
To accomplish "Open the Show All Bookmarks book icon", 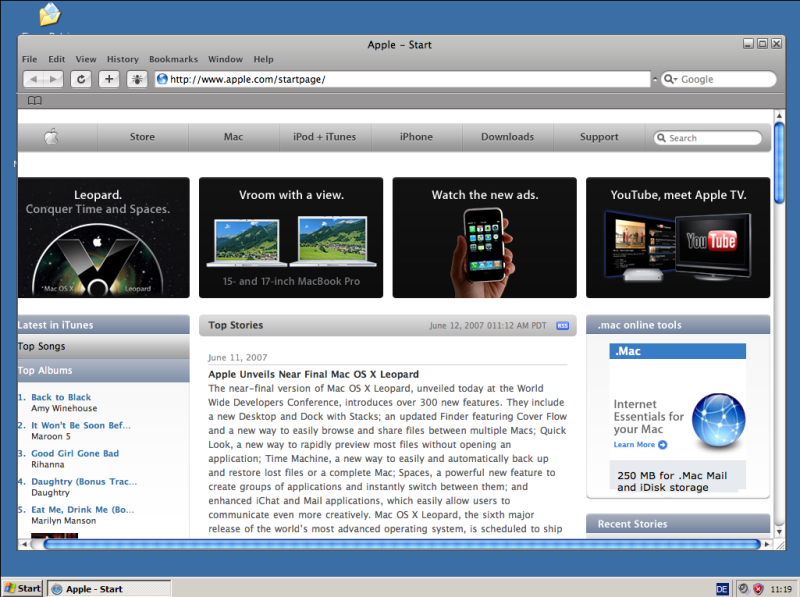I will tap(35, 101).
